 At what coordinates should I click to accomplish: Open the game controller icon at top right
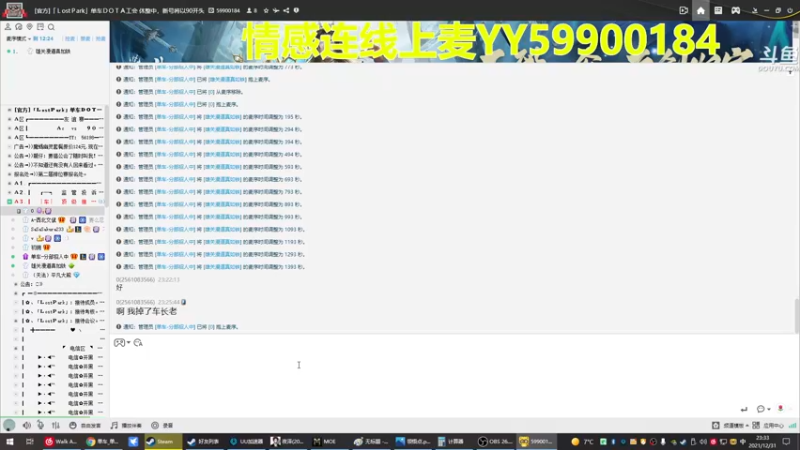coord(735,10)
